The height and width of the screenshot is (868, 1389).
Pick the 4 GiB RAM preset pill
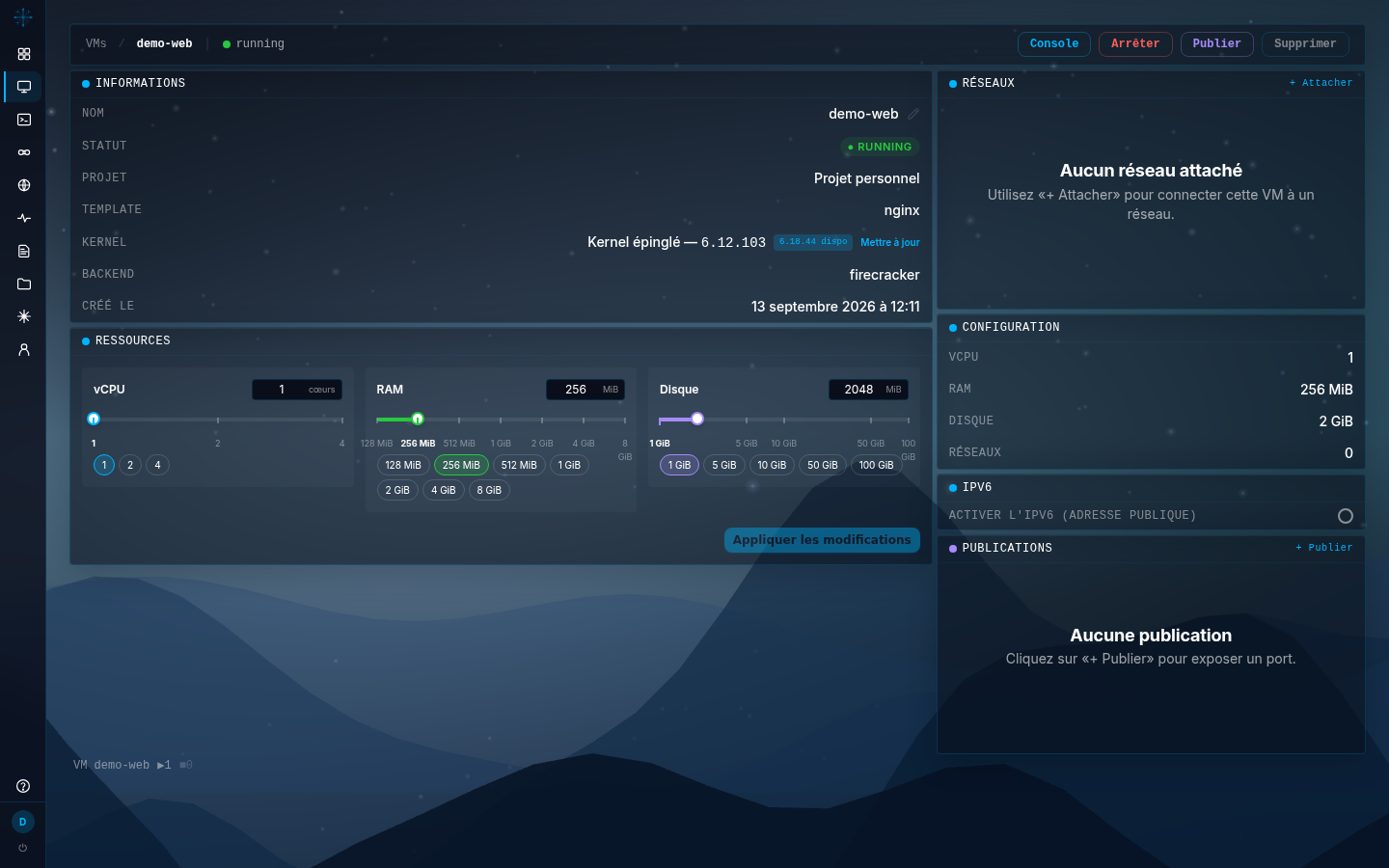pos(444,490)
